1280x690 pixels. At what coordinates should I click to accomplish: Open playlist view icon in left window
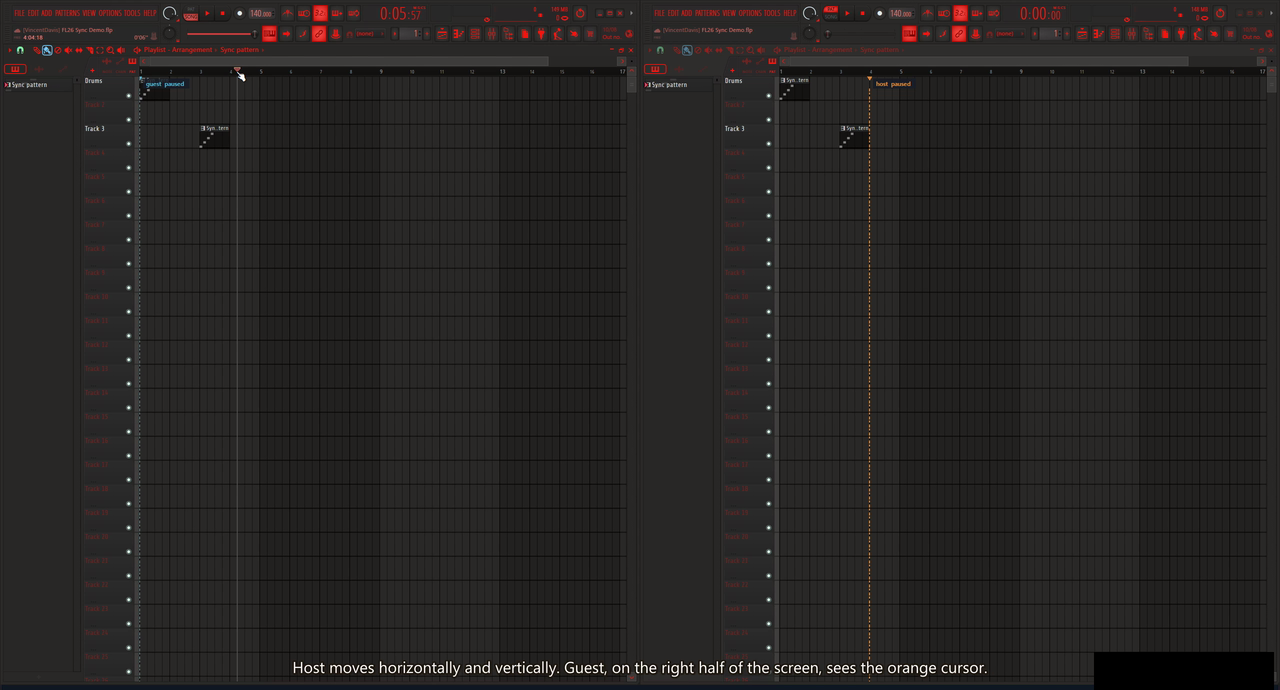[441, 34]
